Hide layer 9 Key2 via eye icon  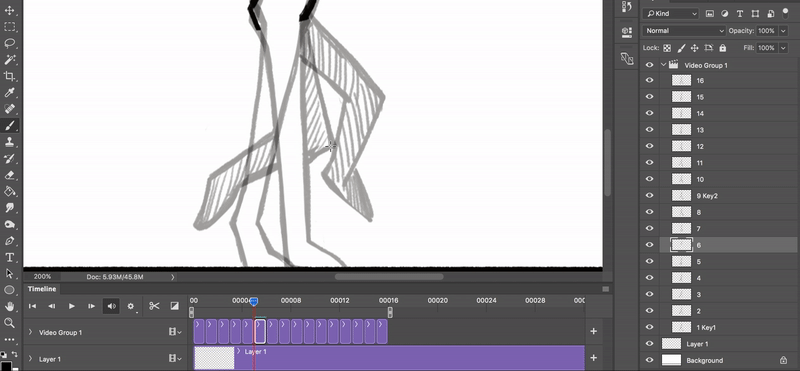pyautogui.click(x=649, y=195)
